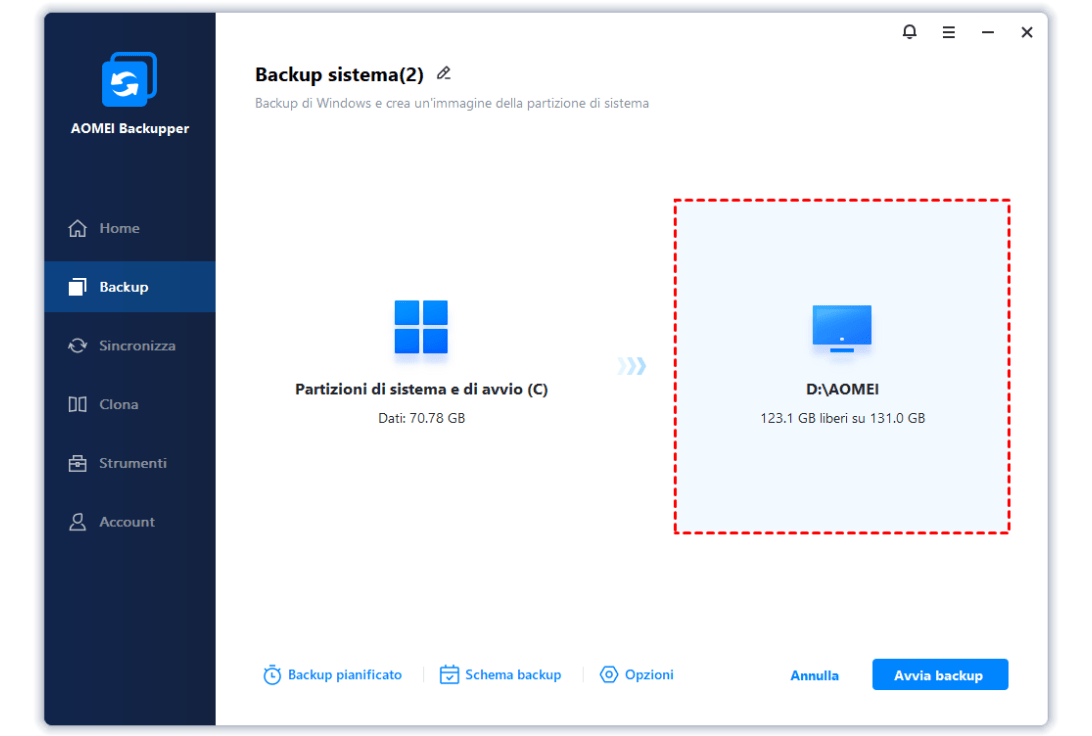Click the Dati: 70.78 GB text
The image size is (1092, 736).
(421, 418)
